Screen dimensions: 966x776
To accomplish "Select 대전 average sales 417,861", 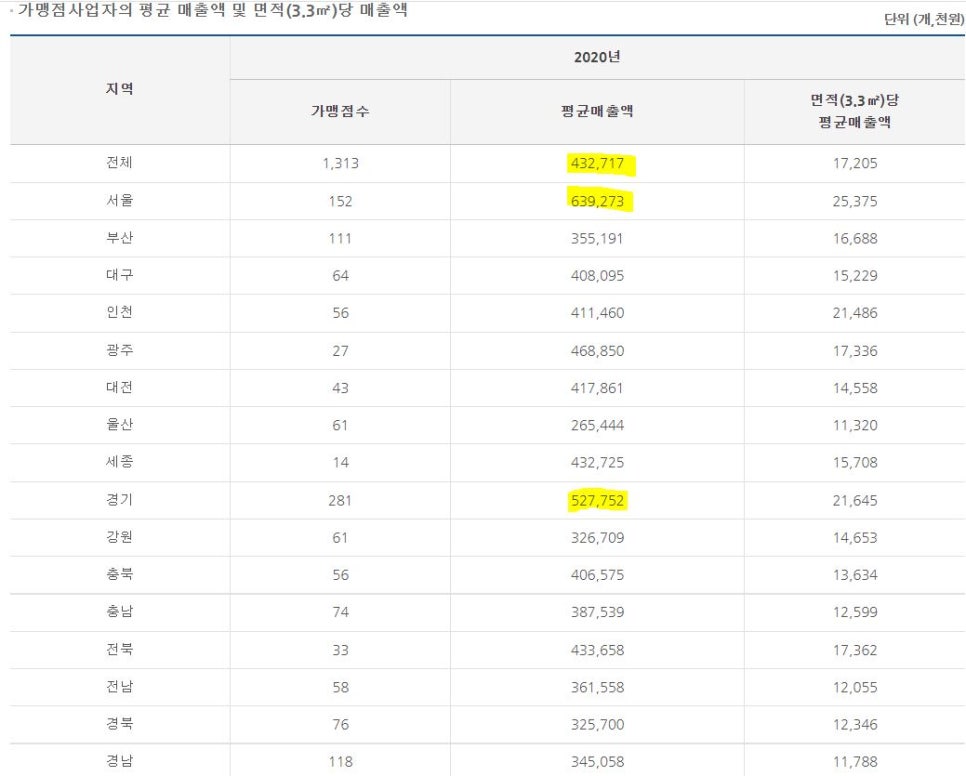I will pyautogui.click(x=597, y=389).
